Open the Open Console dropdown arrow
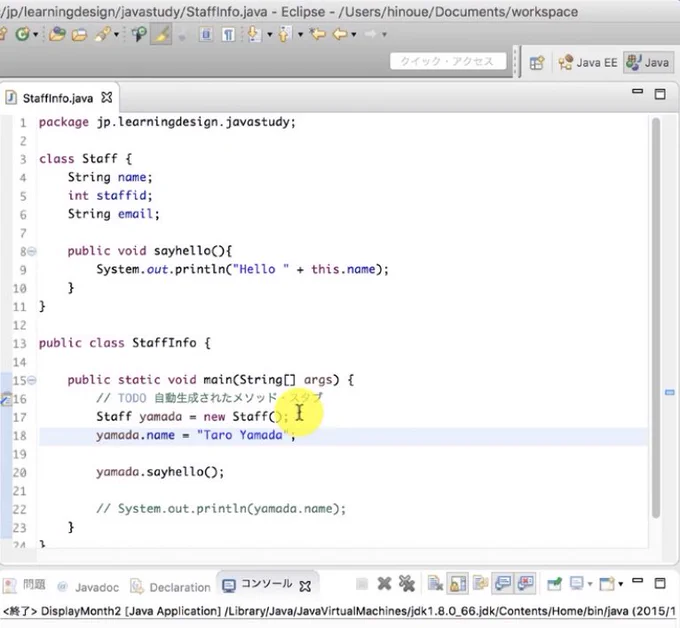The image size is (680, 628). tap(621, 585)
